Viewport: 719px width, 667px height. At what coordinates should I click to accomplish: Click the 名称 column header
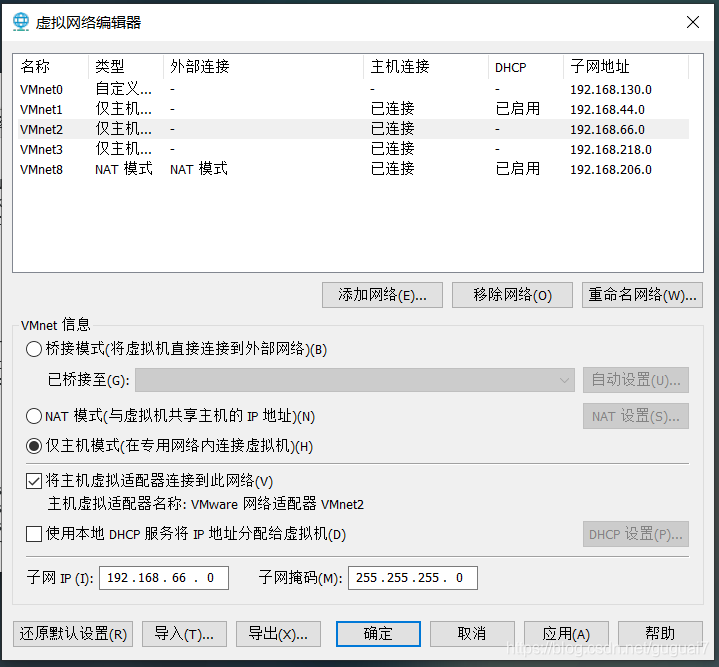click(35, 66)
